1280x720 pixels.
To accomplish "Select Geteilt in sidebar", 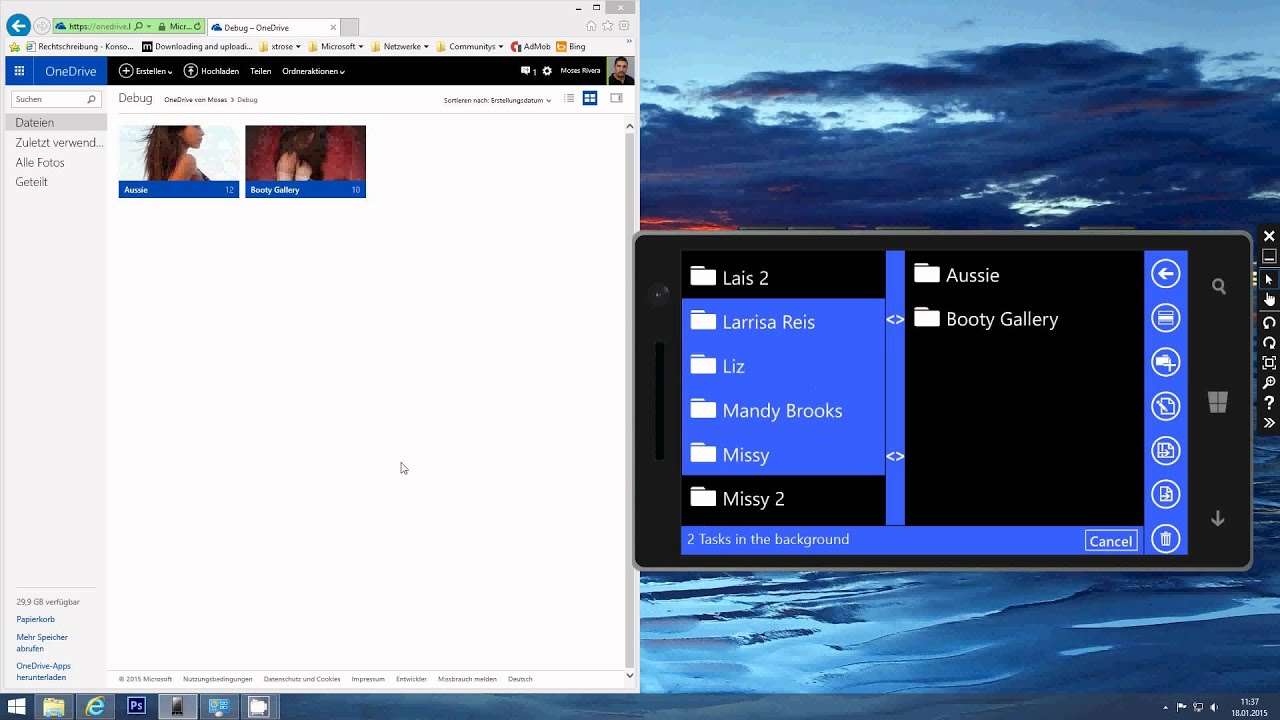I will tap(31, 182).
